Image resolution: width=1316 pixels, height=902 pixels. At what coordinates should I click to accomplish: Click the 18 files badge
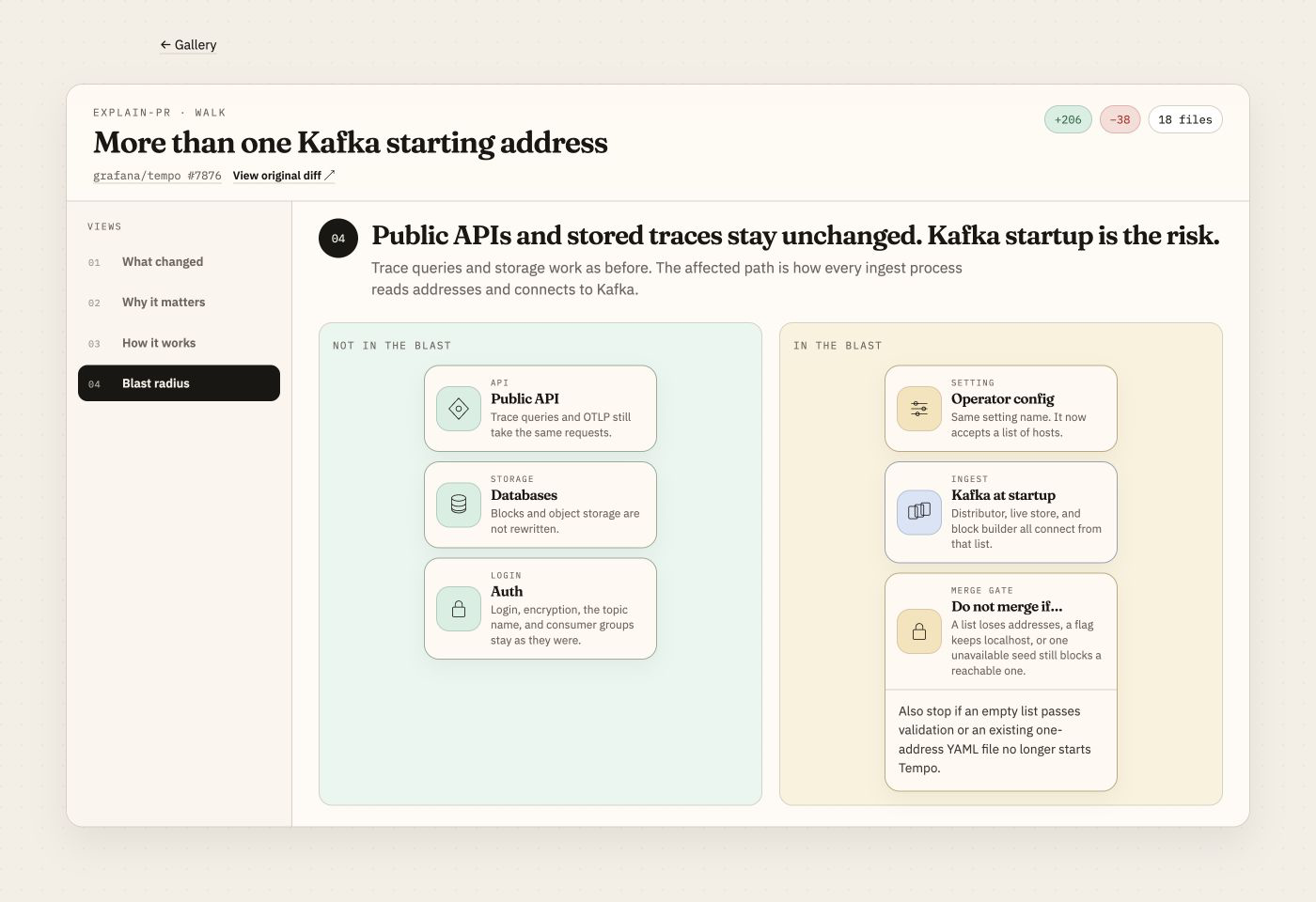point(1184,119)
